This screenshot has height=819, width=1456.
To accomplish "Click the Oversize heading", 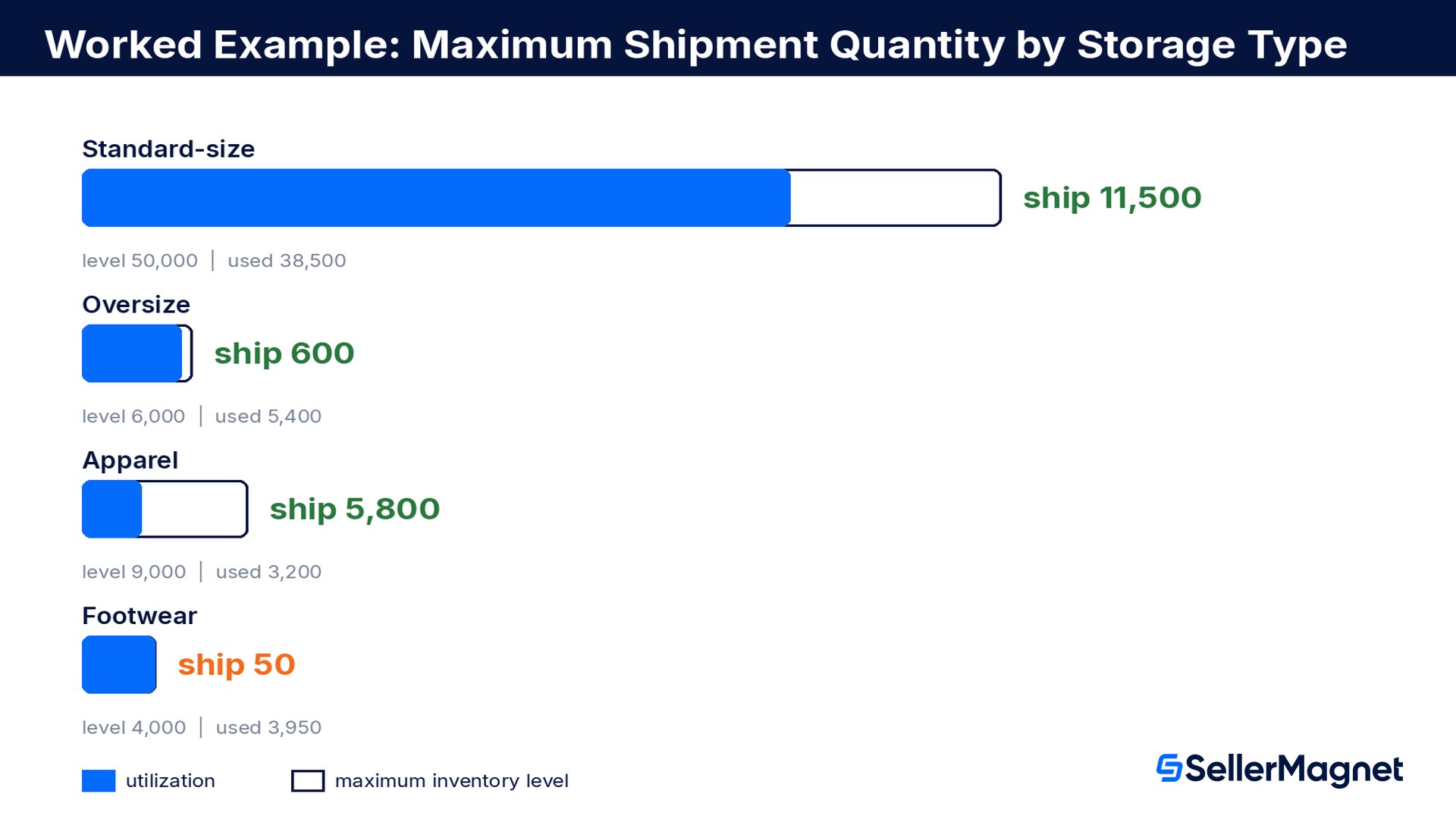I will pos(136,305).
